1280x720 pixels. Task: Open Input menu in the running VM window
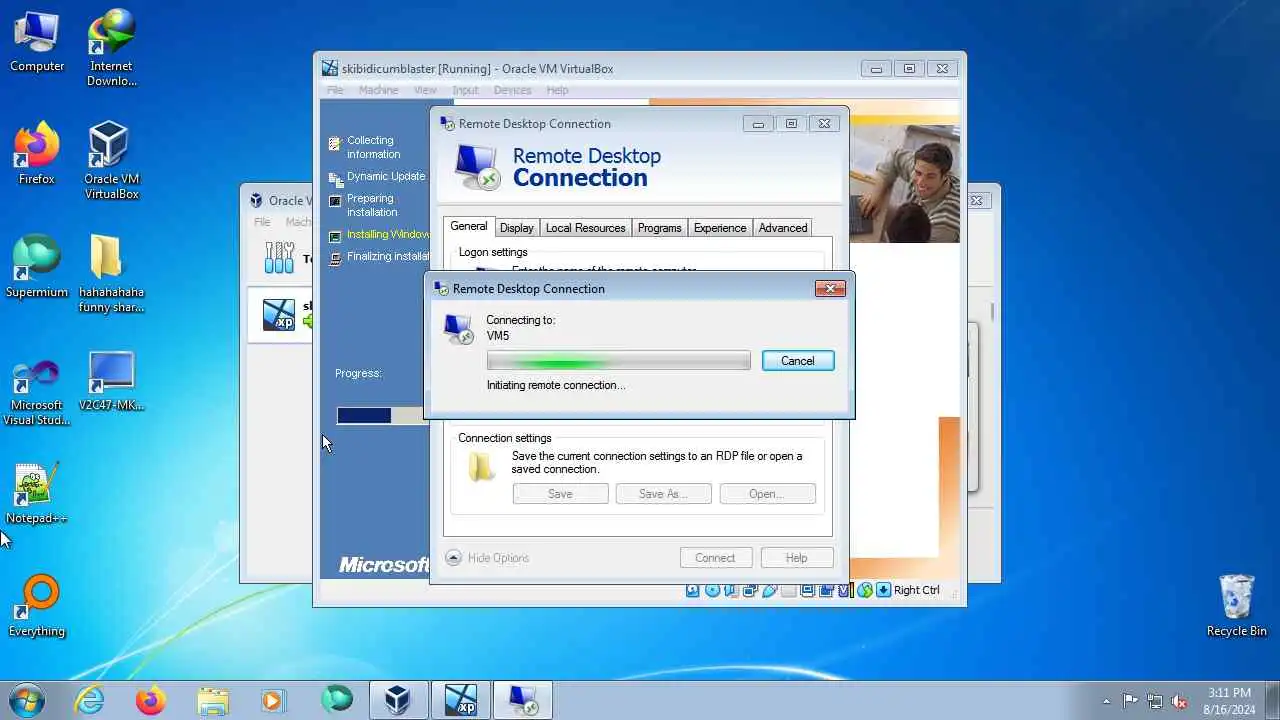[465, 90]
